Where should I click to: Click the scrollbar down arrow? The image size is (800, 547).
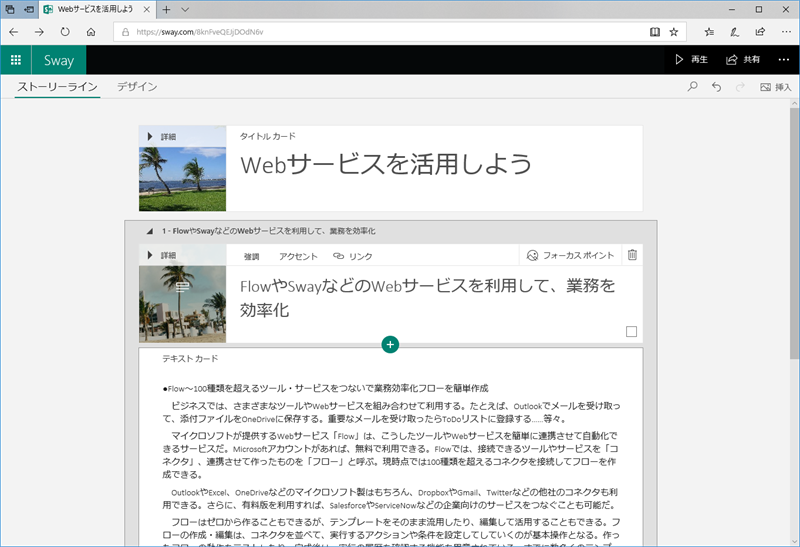[795, 541]
